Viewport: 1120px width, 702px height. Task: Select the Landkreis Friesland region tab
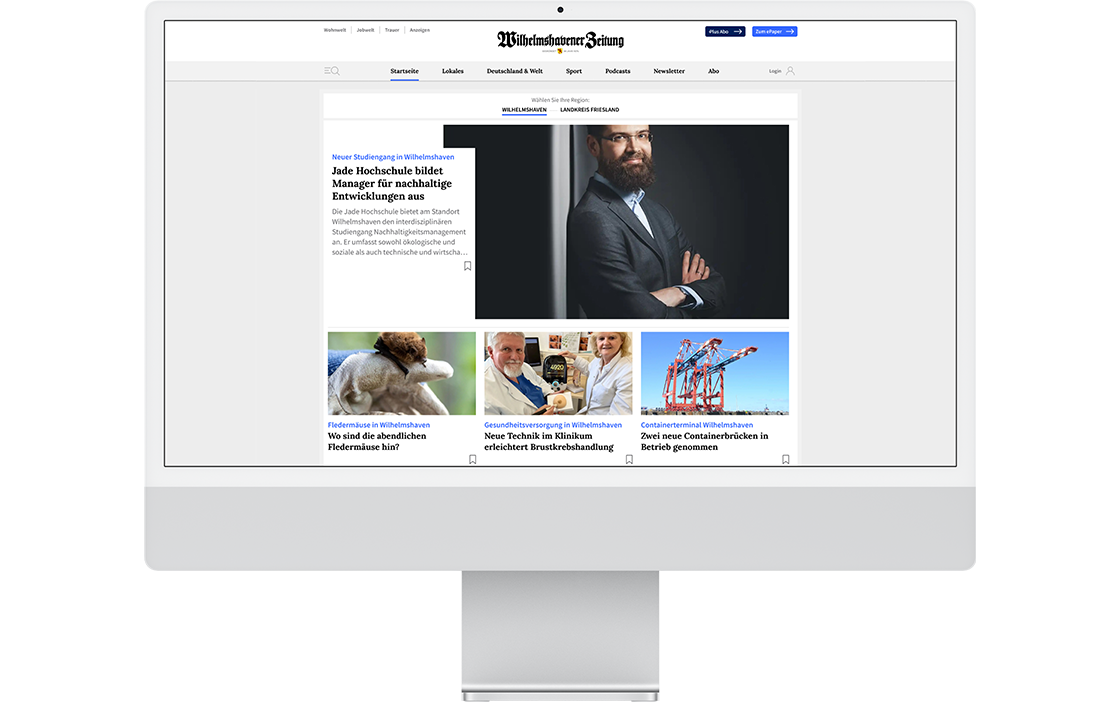point(589,110)
